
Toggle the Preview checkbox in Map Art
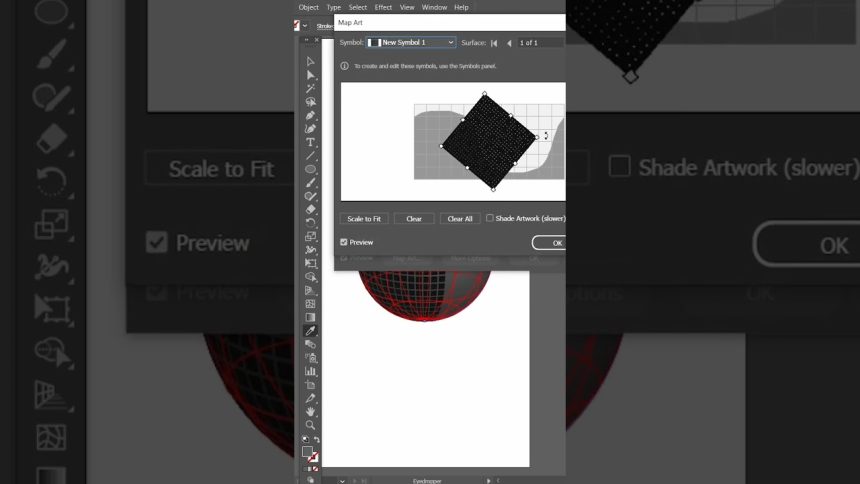344,242
